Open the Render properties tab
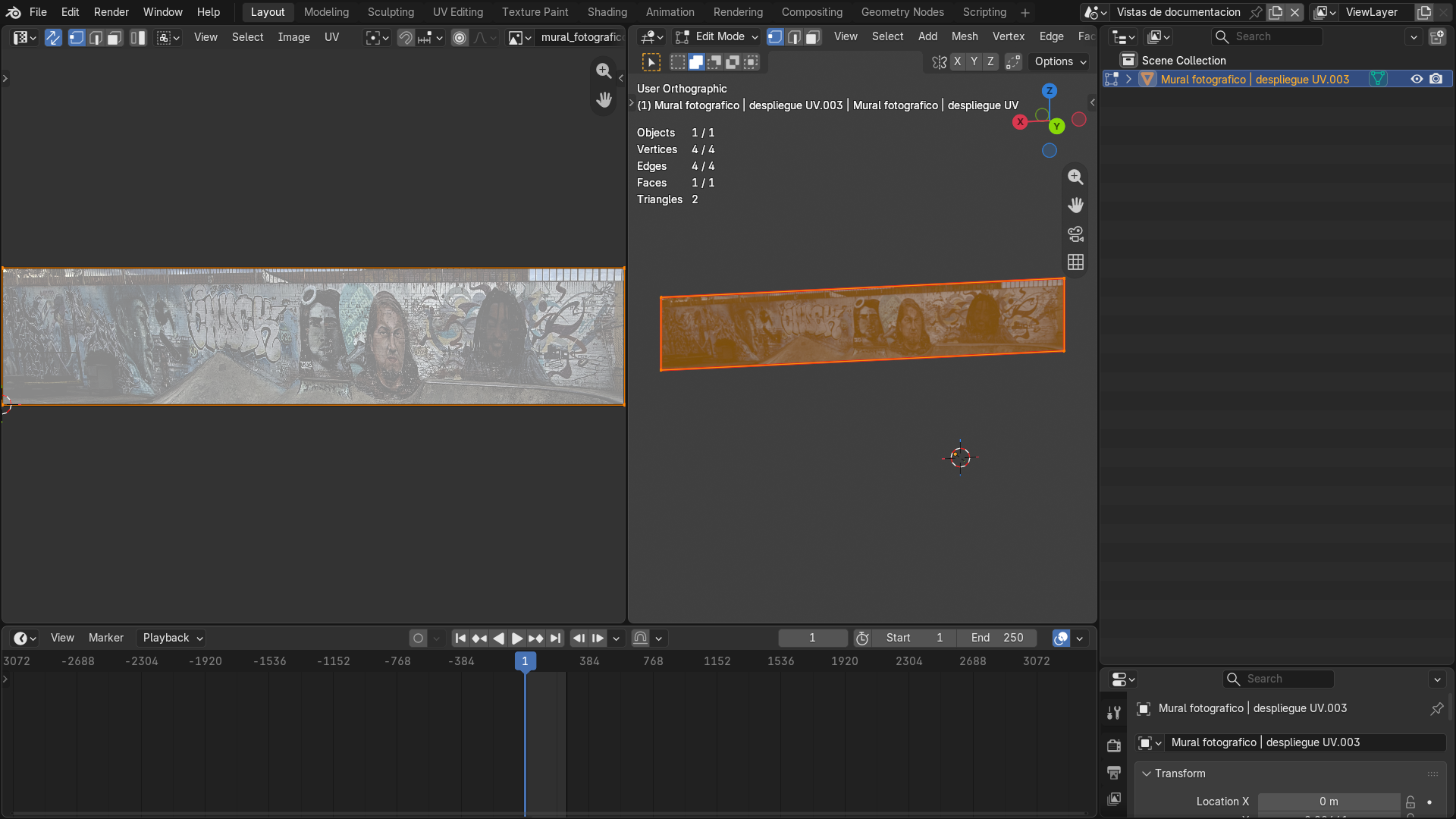 1114,745
